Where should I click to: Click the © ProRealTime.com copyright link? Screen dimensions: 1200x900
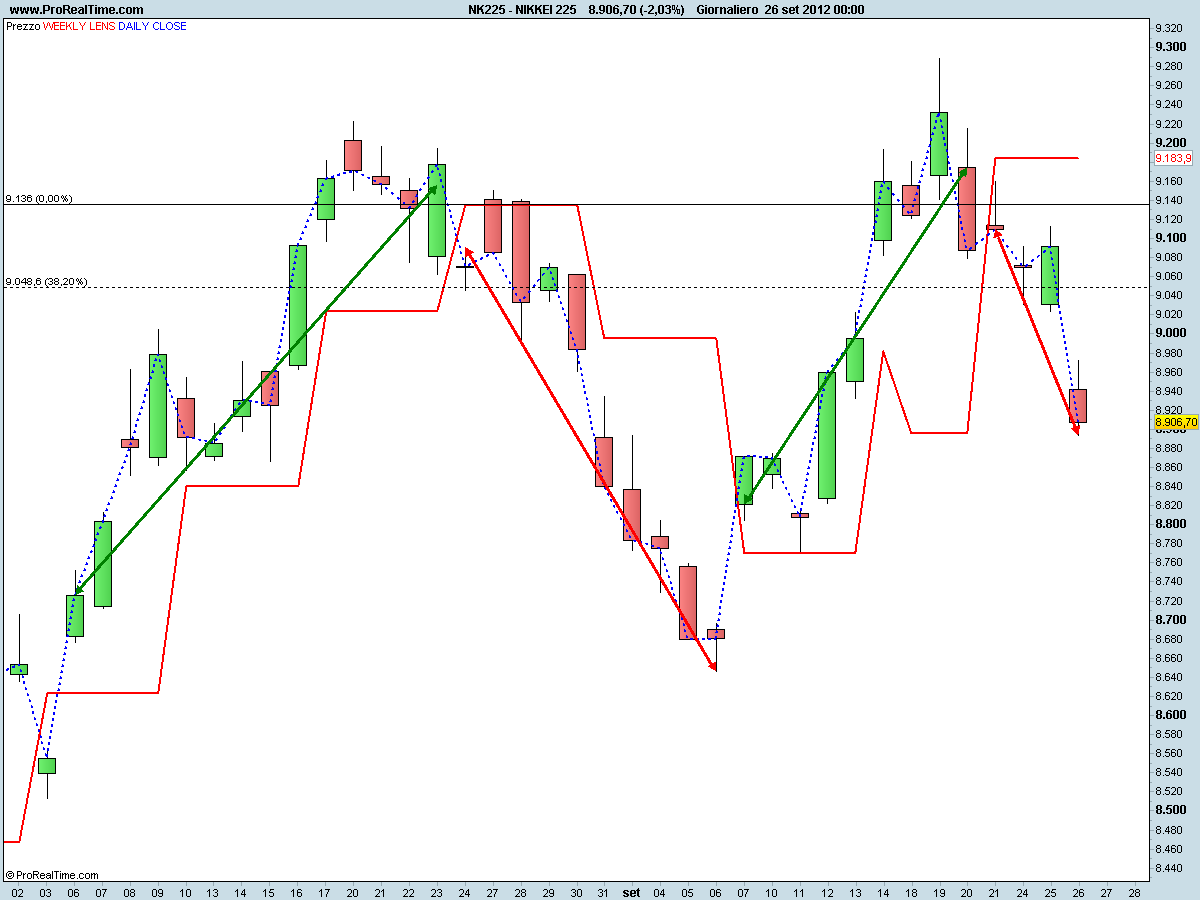[52, 875]
